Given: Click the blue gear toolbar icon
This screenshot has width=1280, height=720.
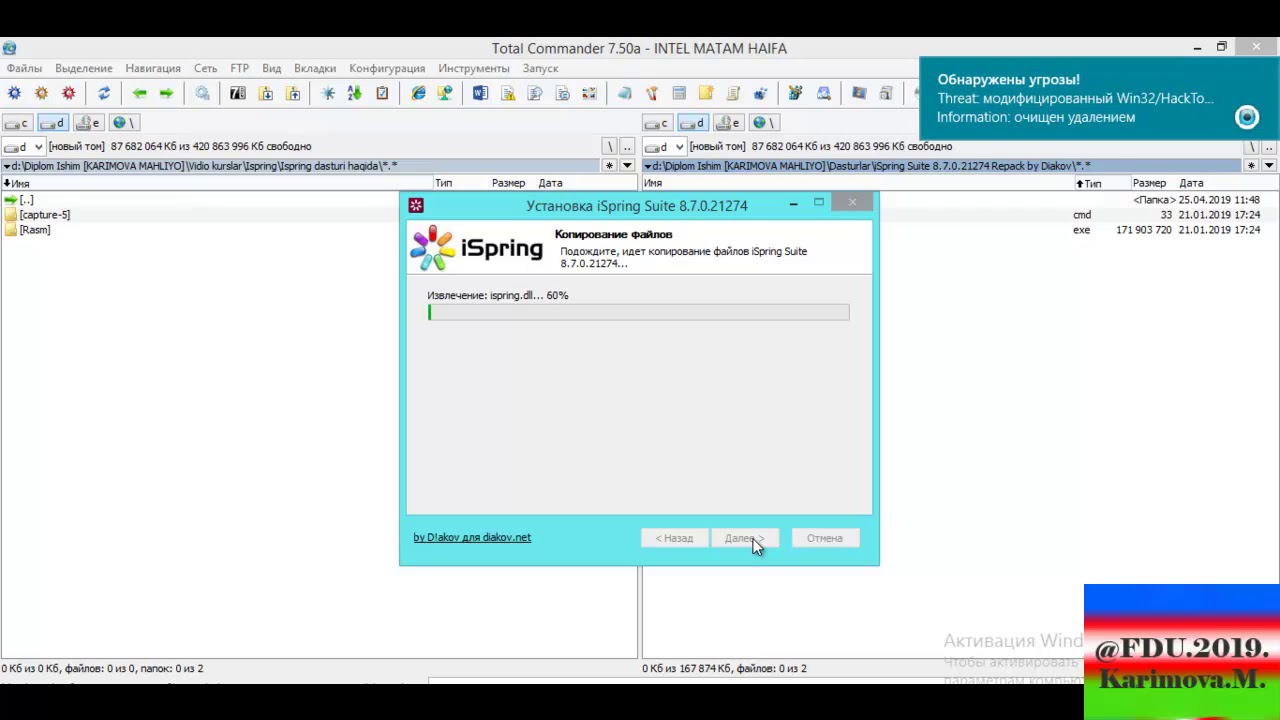Looking at the screenshot, I should (14, 93).
